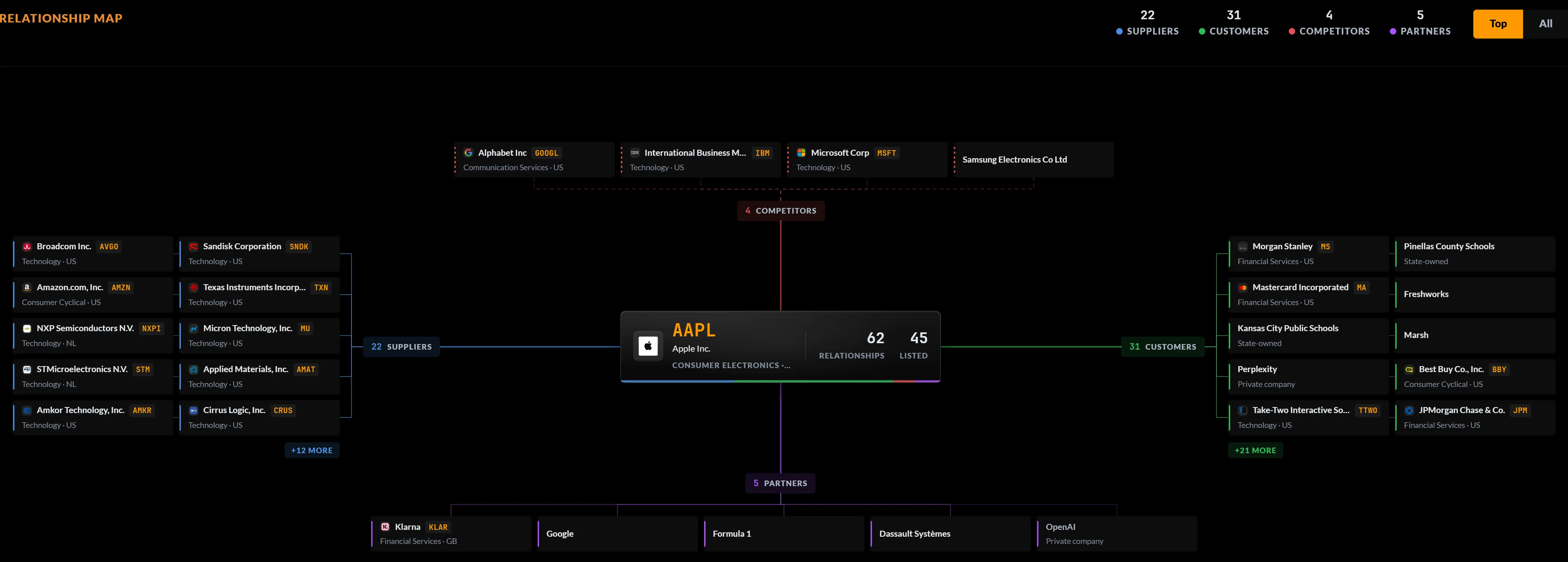Click the NXPI ticker badge
The width and height of the screenshot is (1568, 562).
tap(152, 328)
